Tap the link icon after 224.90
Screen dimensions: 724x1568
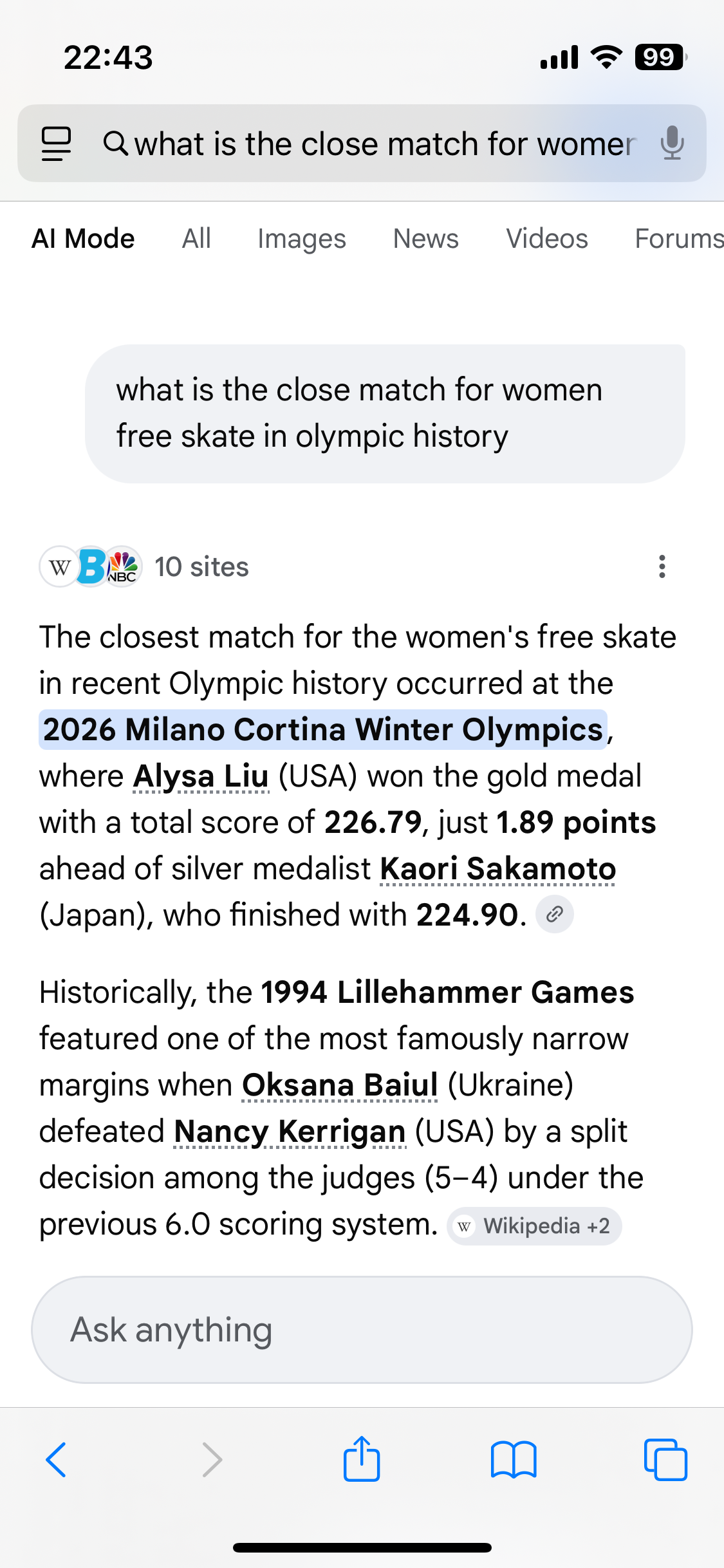point(555,914)
